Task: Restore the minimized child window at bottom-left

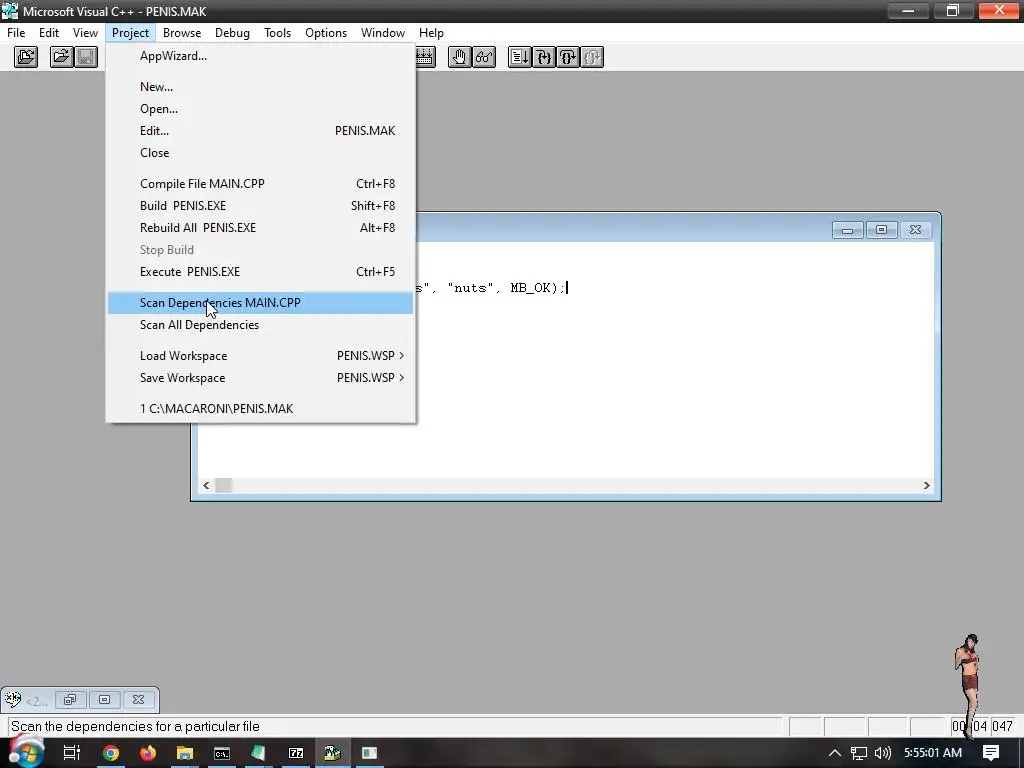Action: pyautogui.click(x=70, y=700)
